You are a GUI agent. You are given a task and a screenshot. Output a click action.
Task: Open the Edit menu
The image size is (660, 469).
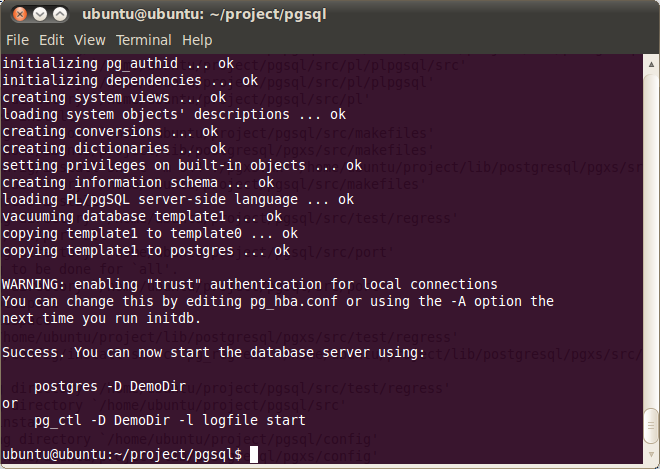click(x=51, y=40)
